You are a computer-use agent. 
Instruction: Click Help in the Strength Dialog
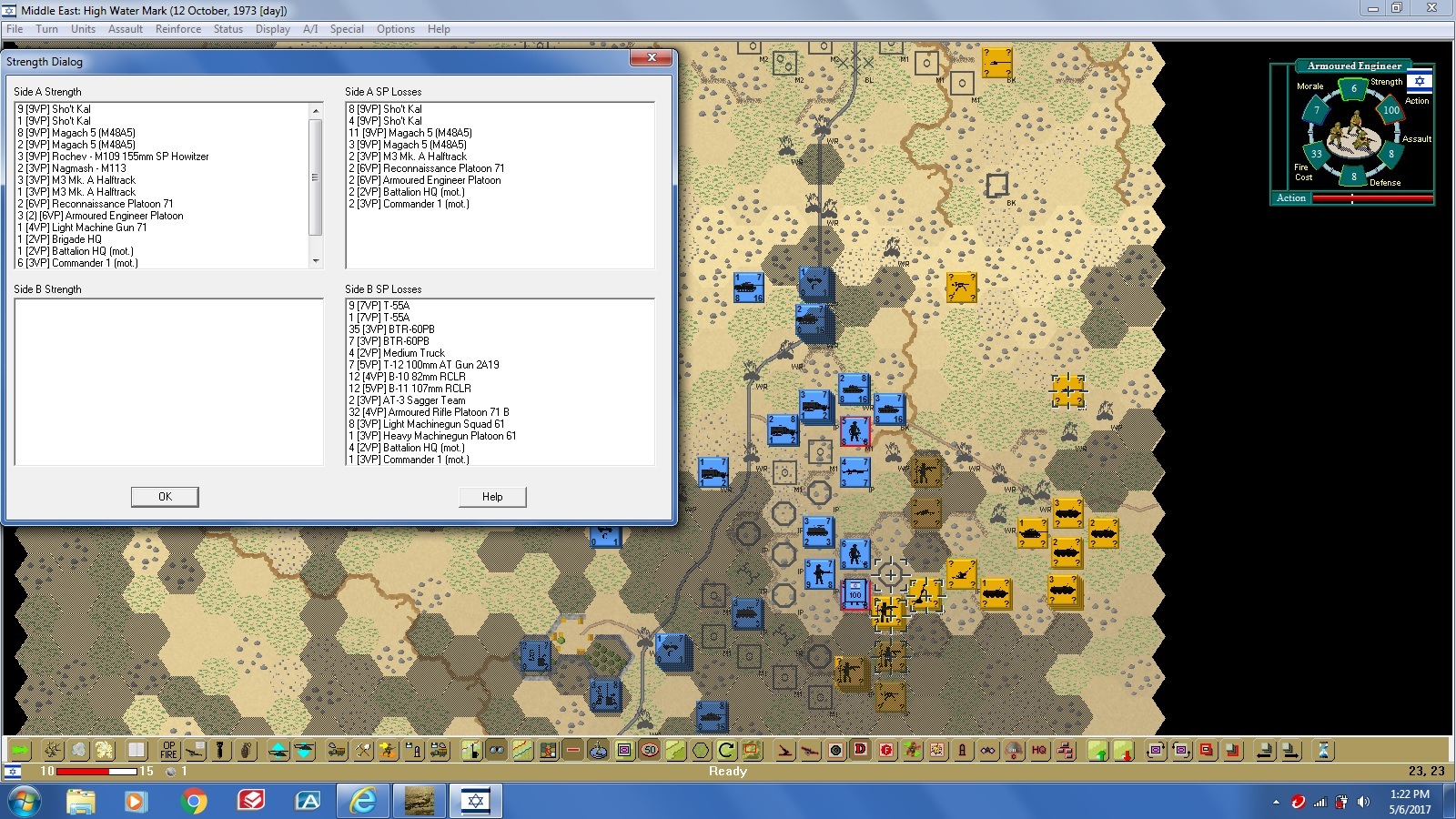click(492, 497)
